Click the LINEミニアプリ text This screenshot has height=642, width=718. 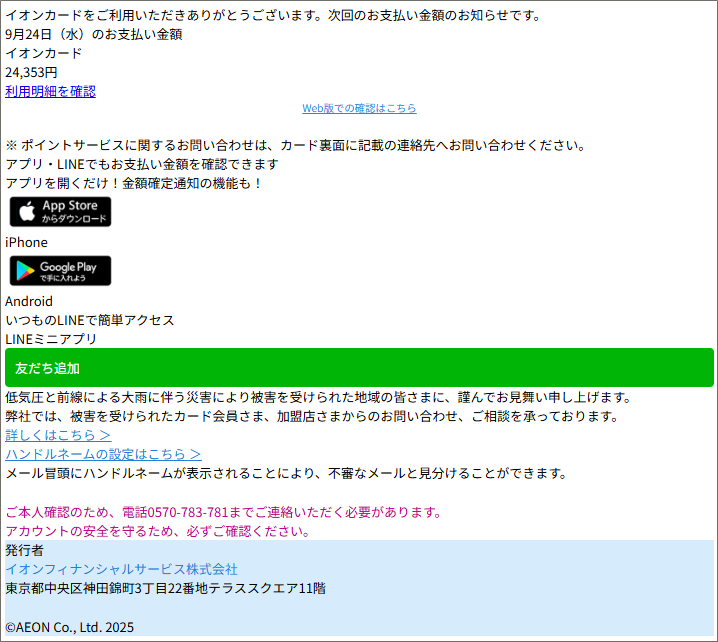tap(51, 339)
